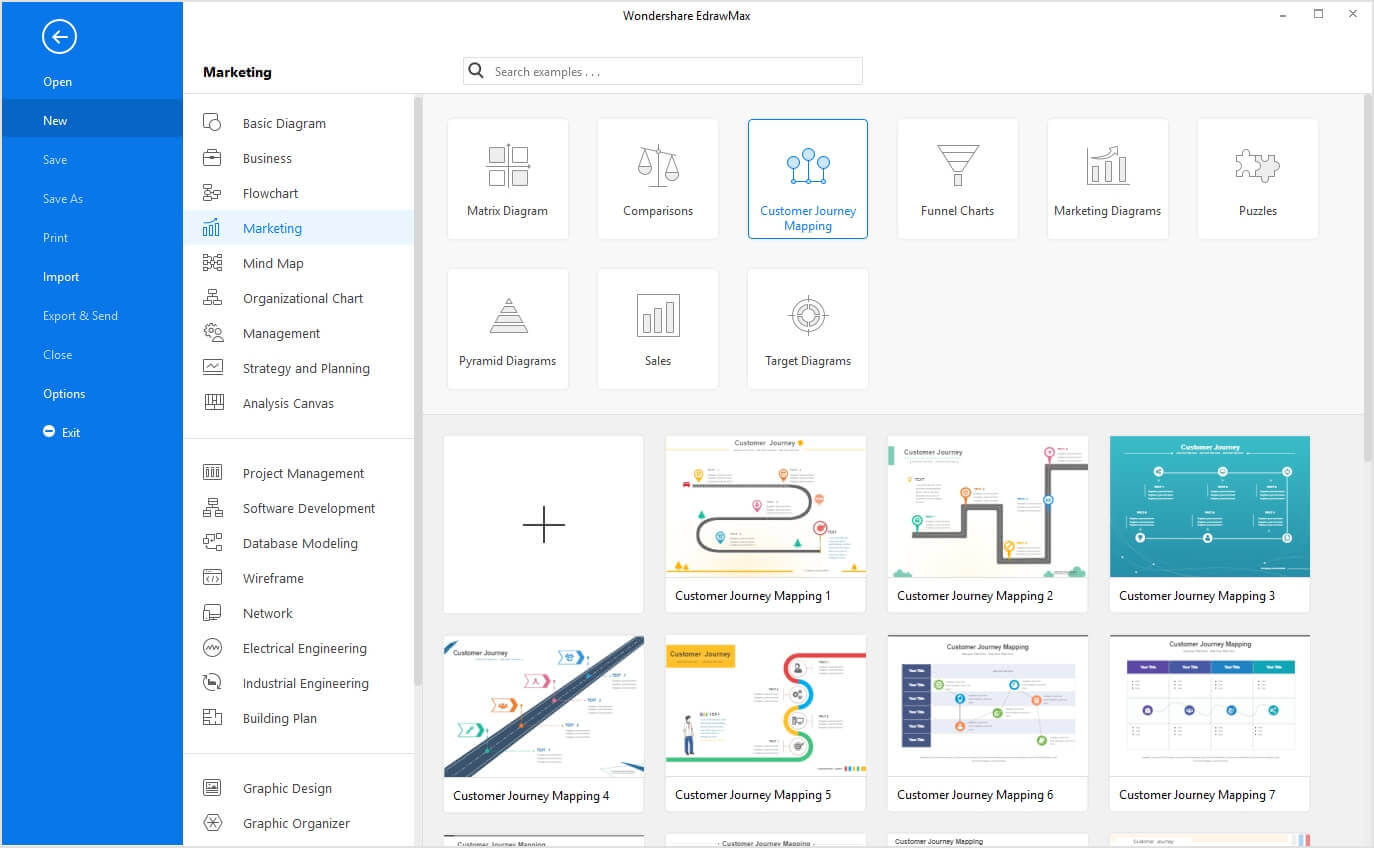
Task: Open the Funnel Charts template type
Action: pyautogui.click(x=958, y=179)
